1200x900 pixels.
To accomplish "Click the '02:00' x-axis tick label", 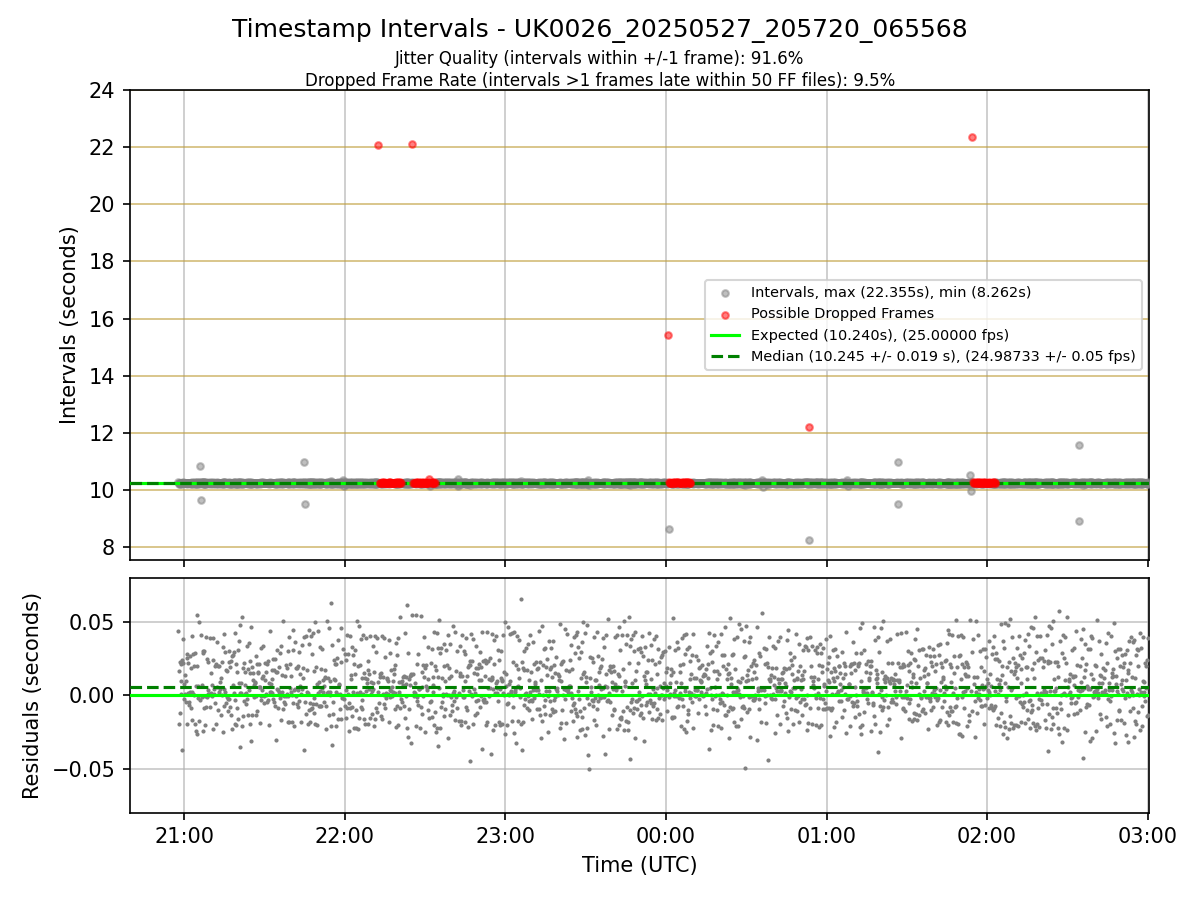I will (x=987, y=834).
